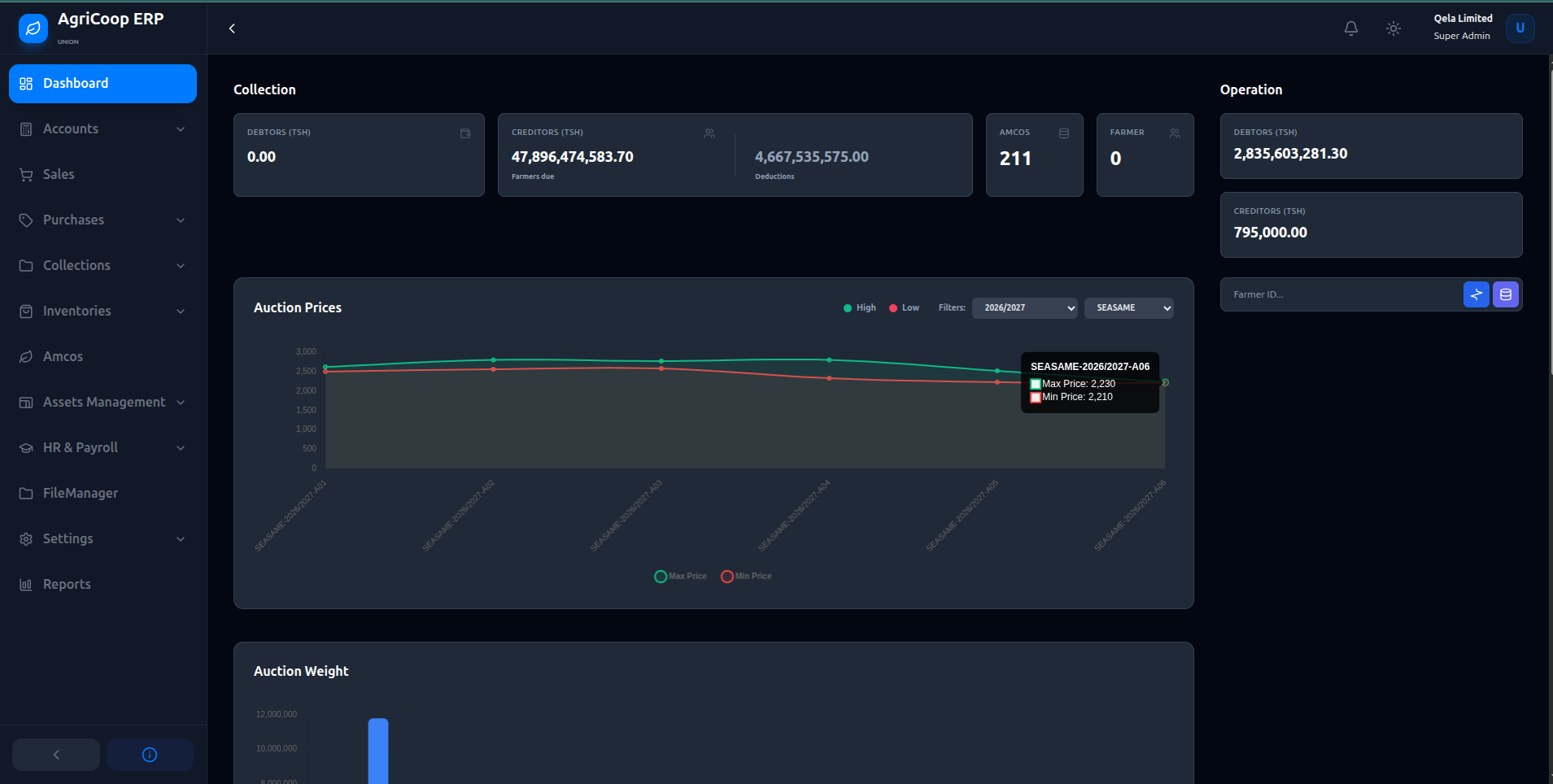Click the purple database button beside Farmer ID
The image size is (1553, 784).
[1505, 294]
